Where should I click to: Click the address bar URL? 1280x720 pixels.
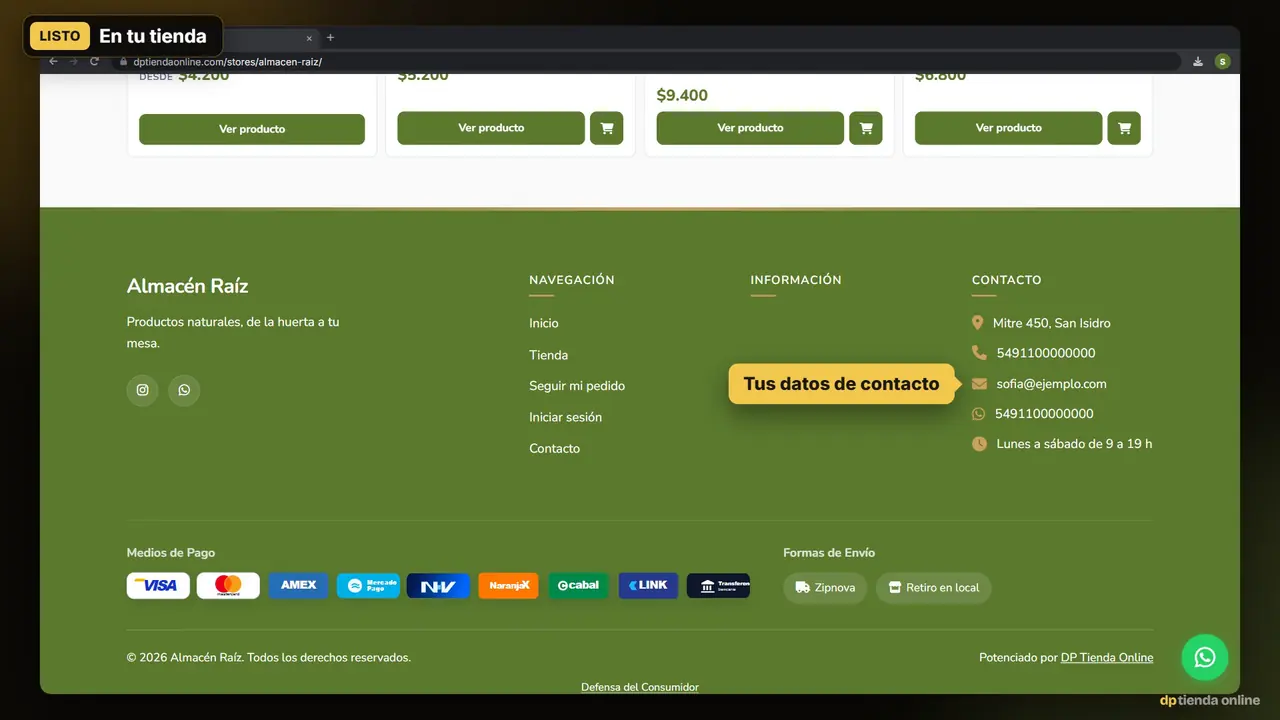227,62
